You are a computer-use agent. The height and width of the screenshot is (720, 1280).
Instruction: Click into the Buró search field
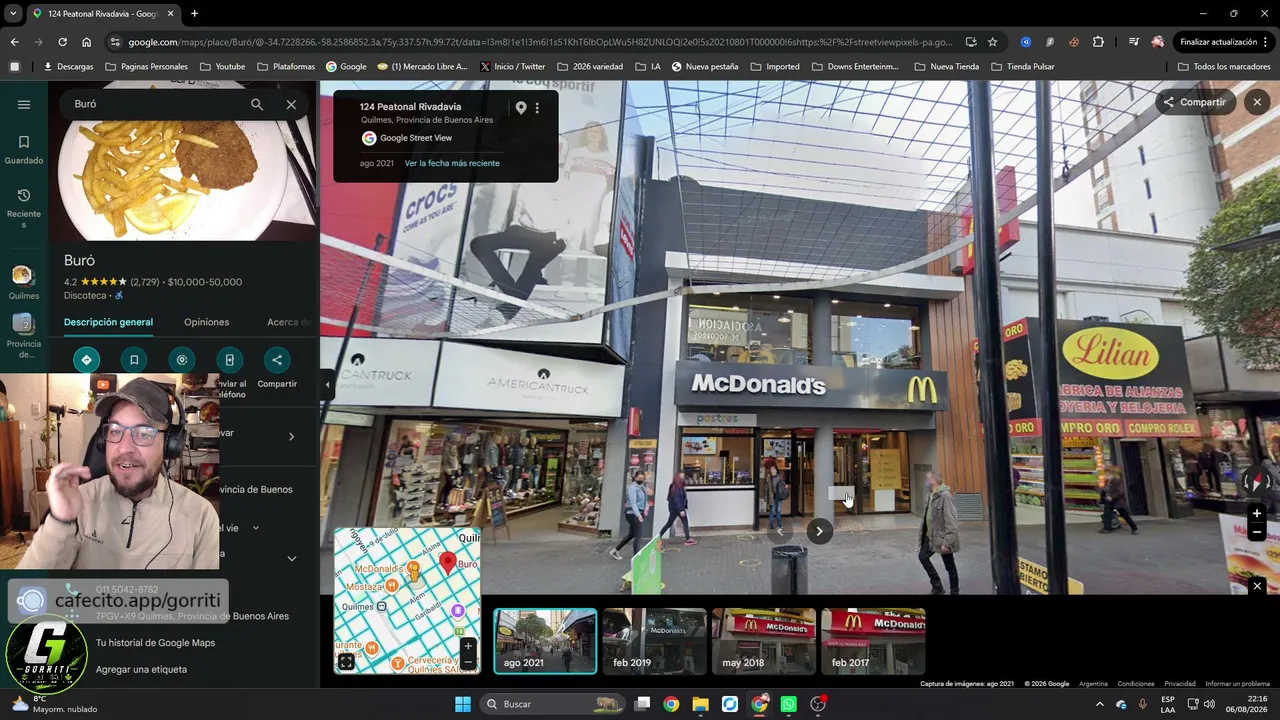(x=155, y=104)
